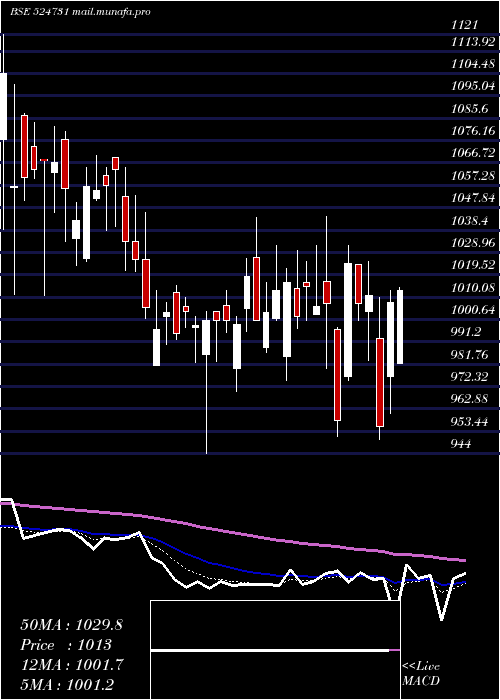
Task: Click the 944 price axis label
Action: tap(463, 444)
